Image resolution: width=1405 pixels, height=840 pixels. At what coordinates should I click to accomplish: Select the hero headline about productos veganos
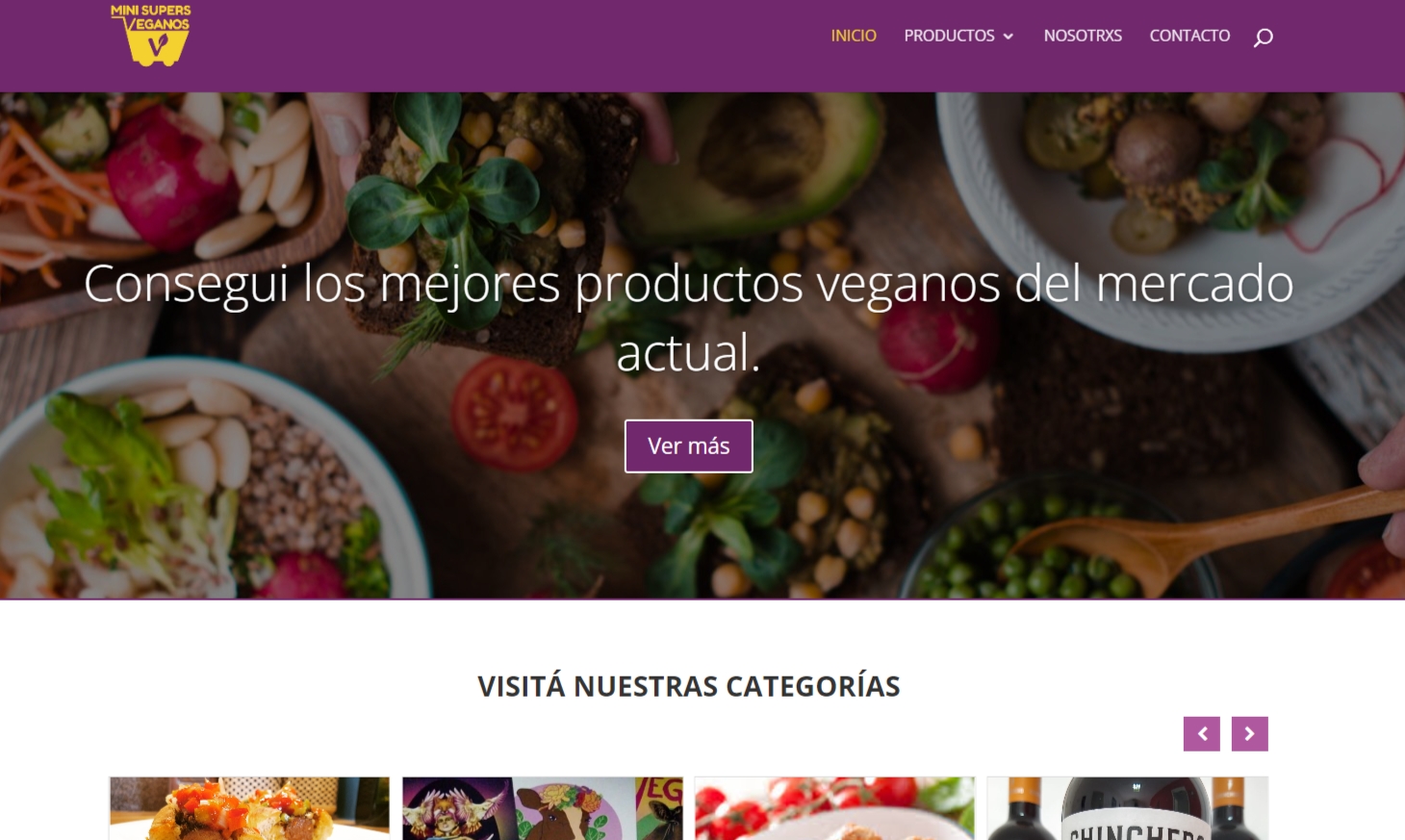[x=689, y=318]
